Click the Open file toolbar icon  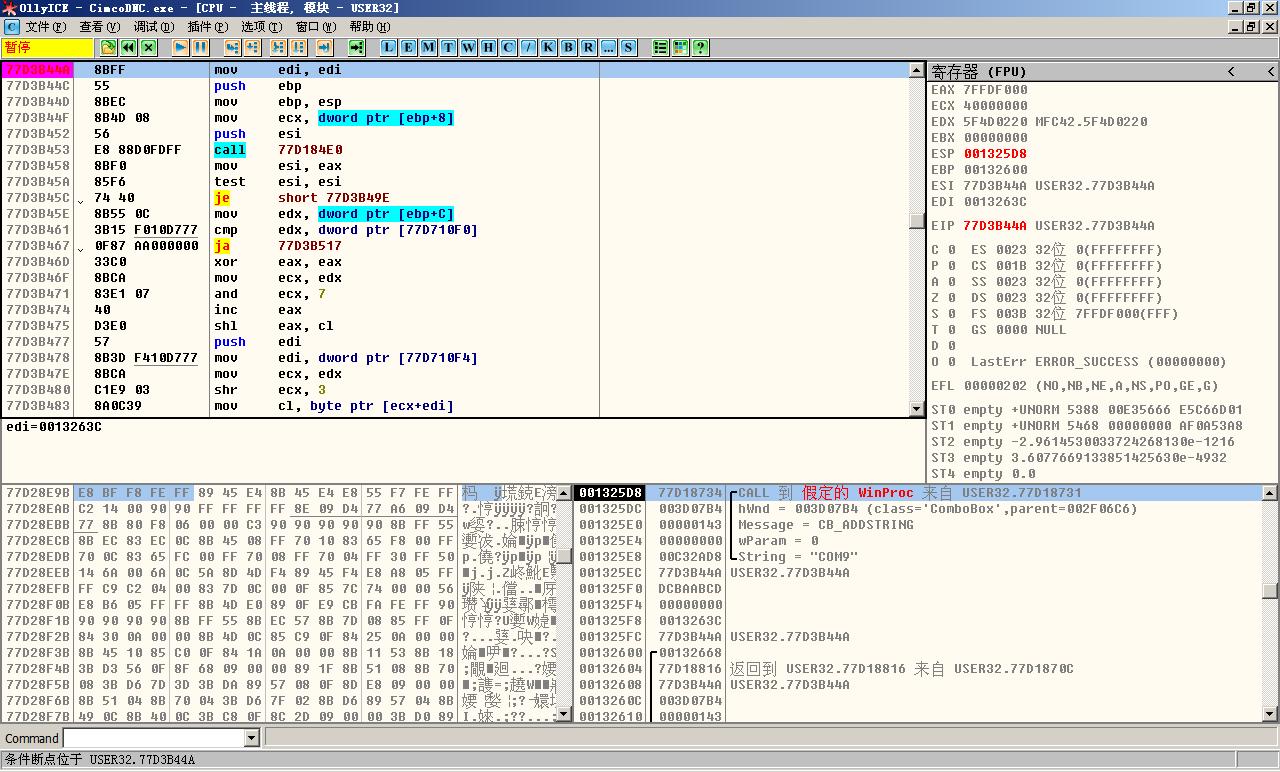click(108, 47)
